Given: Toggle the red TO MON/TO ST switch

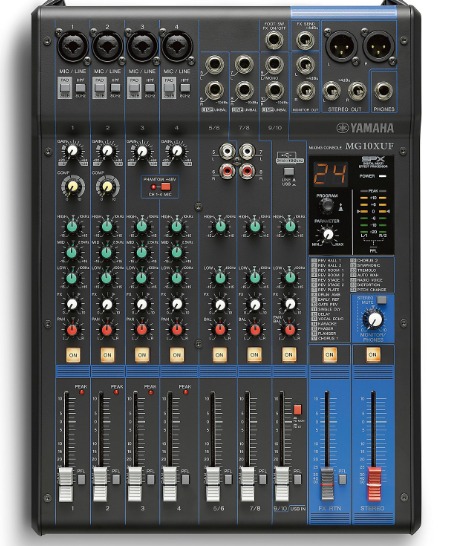Looking at the screenshot, I should 297,410.
